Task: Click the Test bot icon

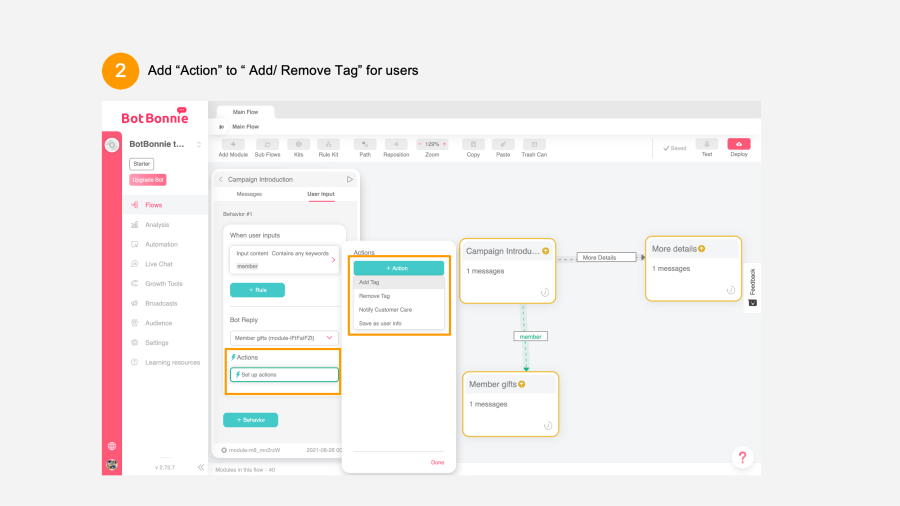Action: click(707, 144)
